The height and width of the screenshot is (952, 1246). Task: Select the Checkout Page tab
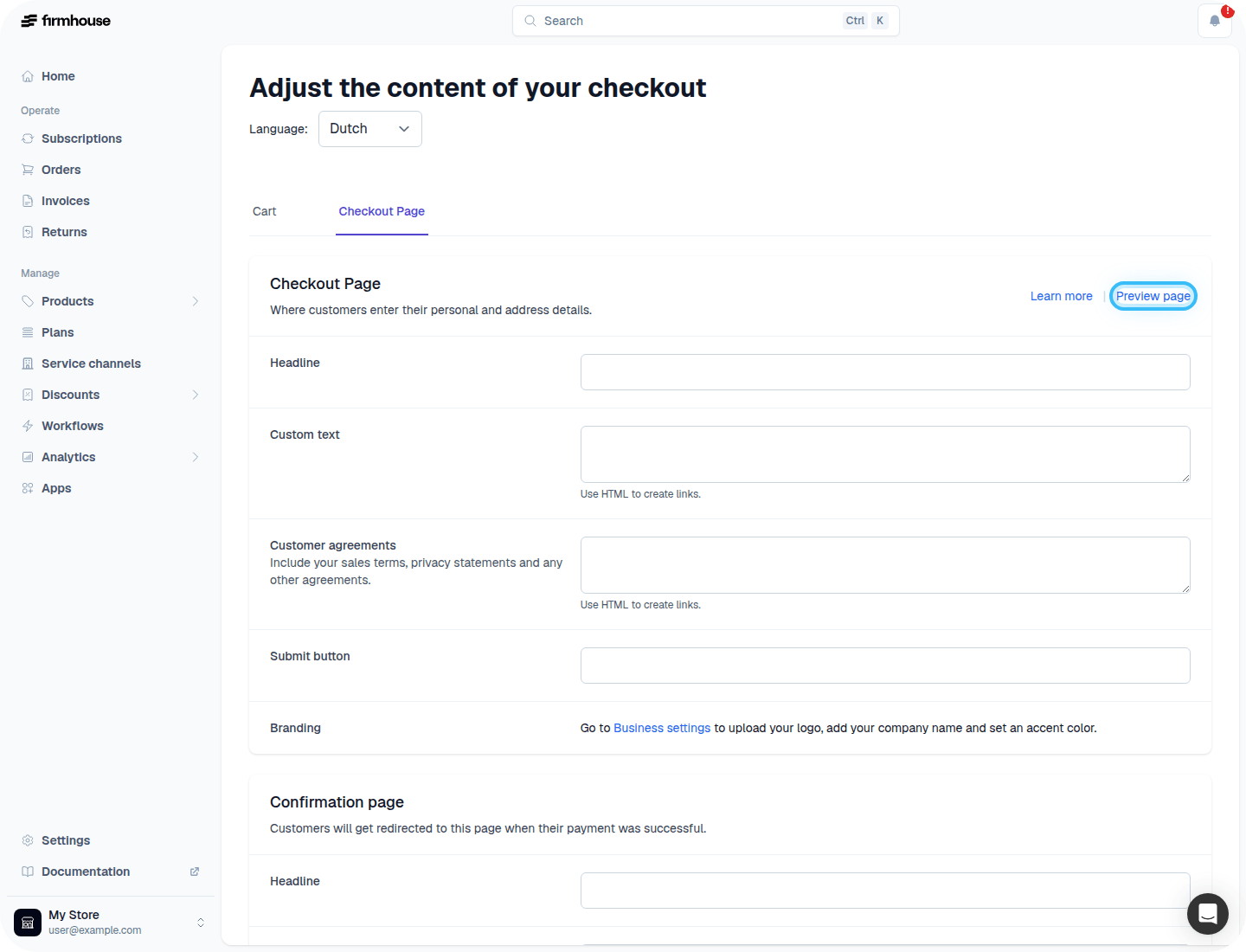coord(382,211)
